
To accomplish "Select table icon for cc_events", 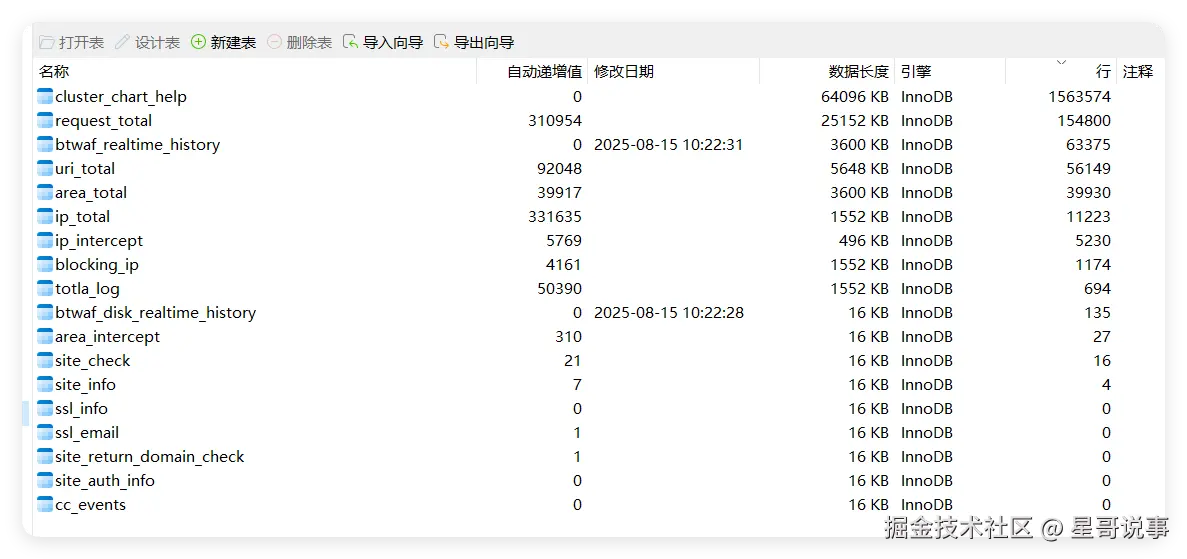I will pos(45,504).
